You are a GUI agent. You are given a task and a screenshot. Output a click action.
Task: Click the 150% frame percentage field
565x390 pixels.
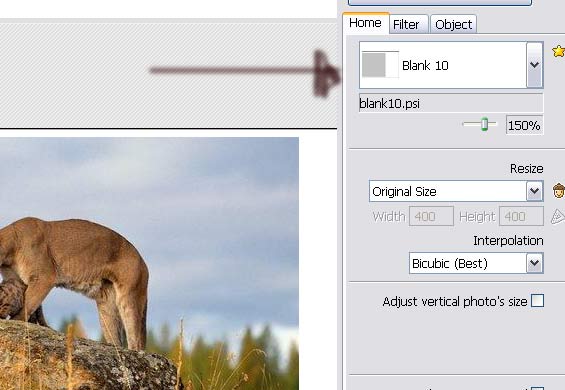[524, 125]
